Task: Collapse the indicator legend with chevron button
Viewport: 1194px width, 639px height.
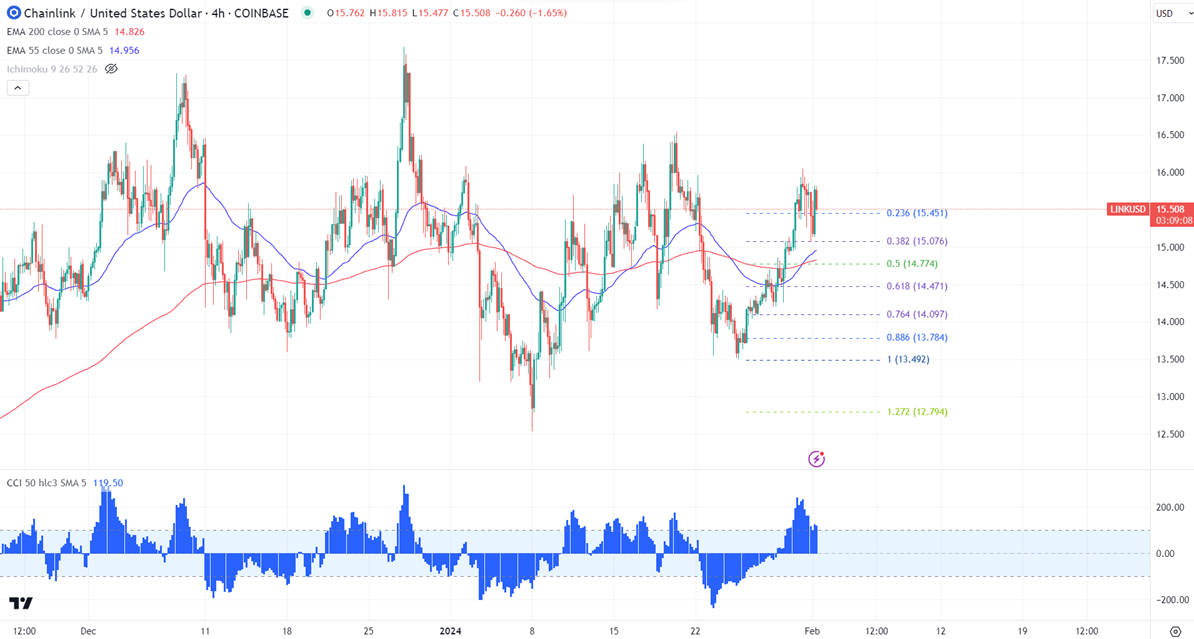Action: click(18, 88)
